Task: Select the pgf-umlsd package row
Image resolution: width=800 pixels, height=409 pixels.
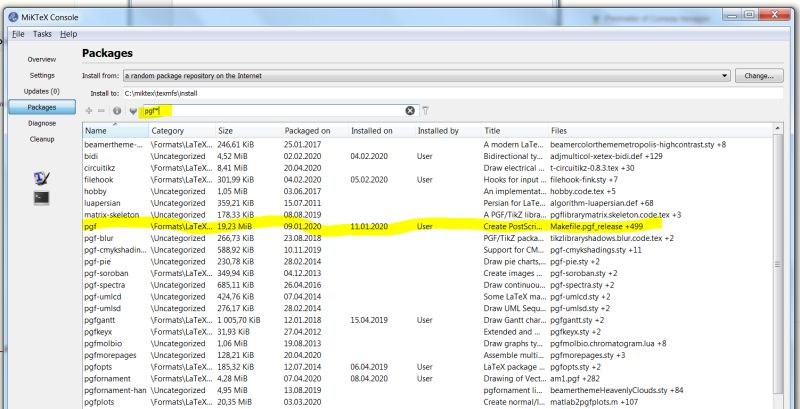Action: tap(428, 309)
